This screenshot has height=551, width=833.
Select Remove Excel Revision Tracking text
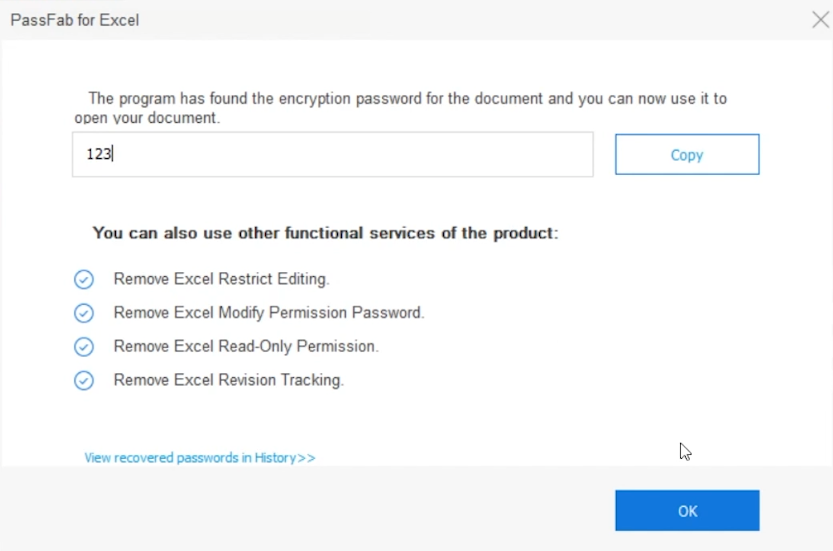[x=228, y=381]
